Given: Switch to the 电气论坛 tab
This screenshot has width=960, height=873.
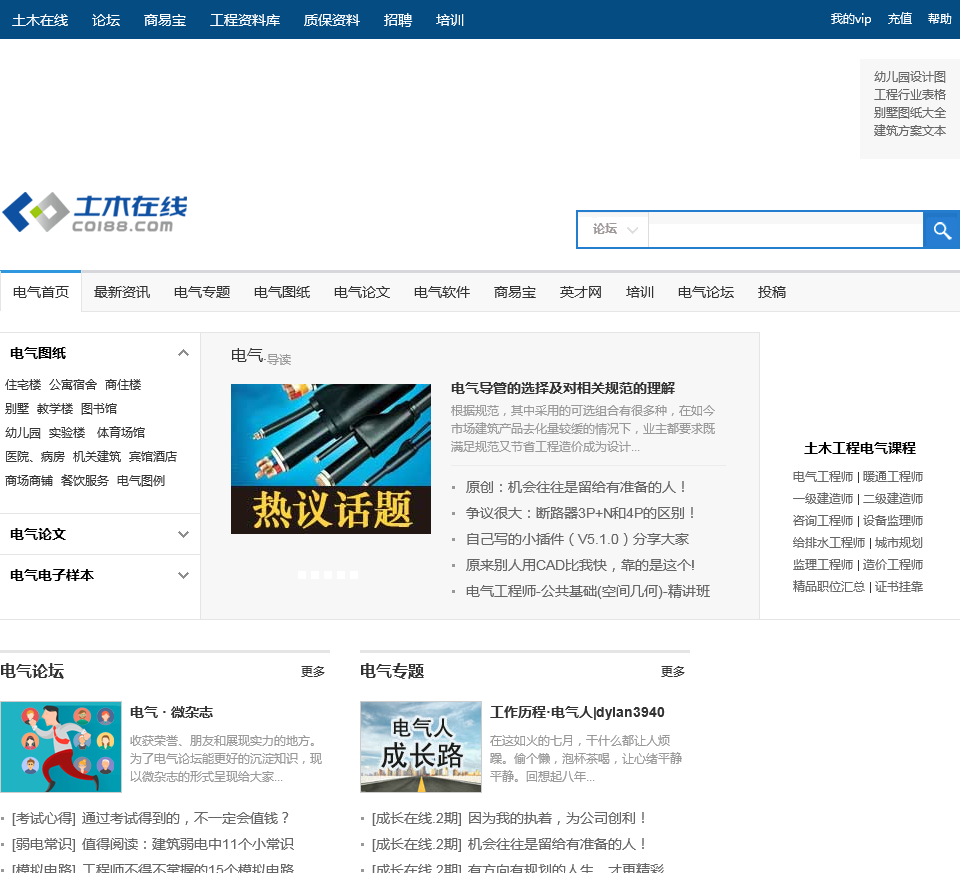Looking at the screenshot, I should (x=706, y=292).
